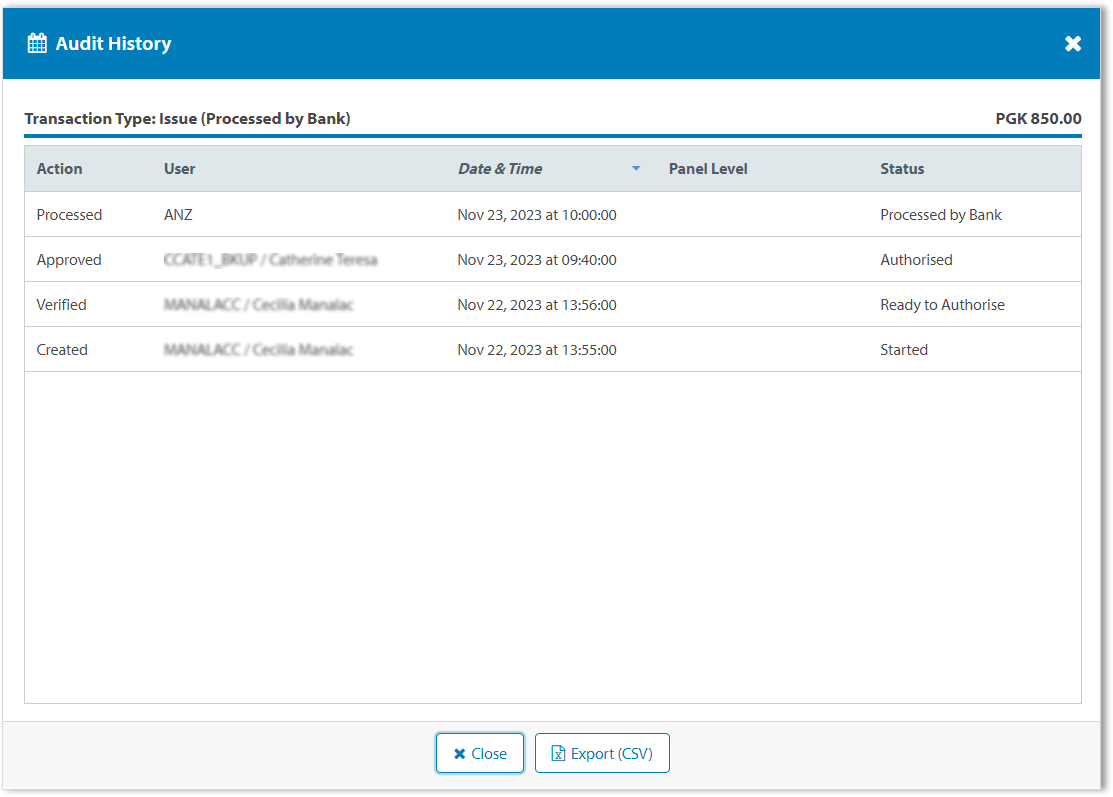Select the Authorised status cell
Viewport: 1113px width, 797px height.
pyautogui.click(x=916, y=260)
